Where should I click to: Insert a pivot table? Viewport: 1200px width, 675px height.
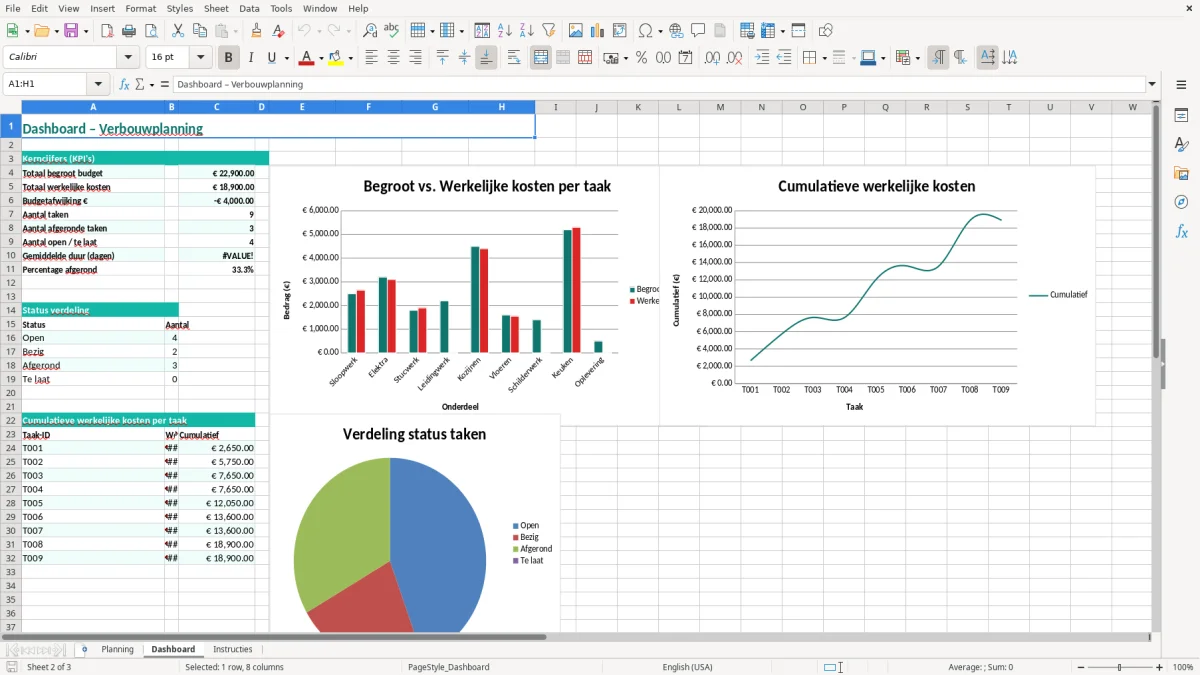(619, 31)
